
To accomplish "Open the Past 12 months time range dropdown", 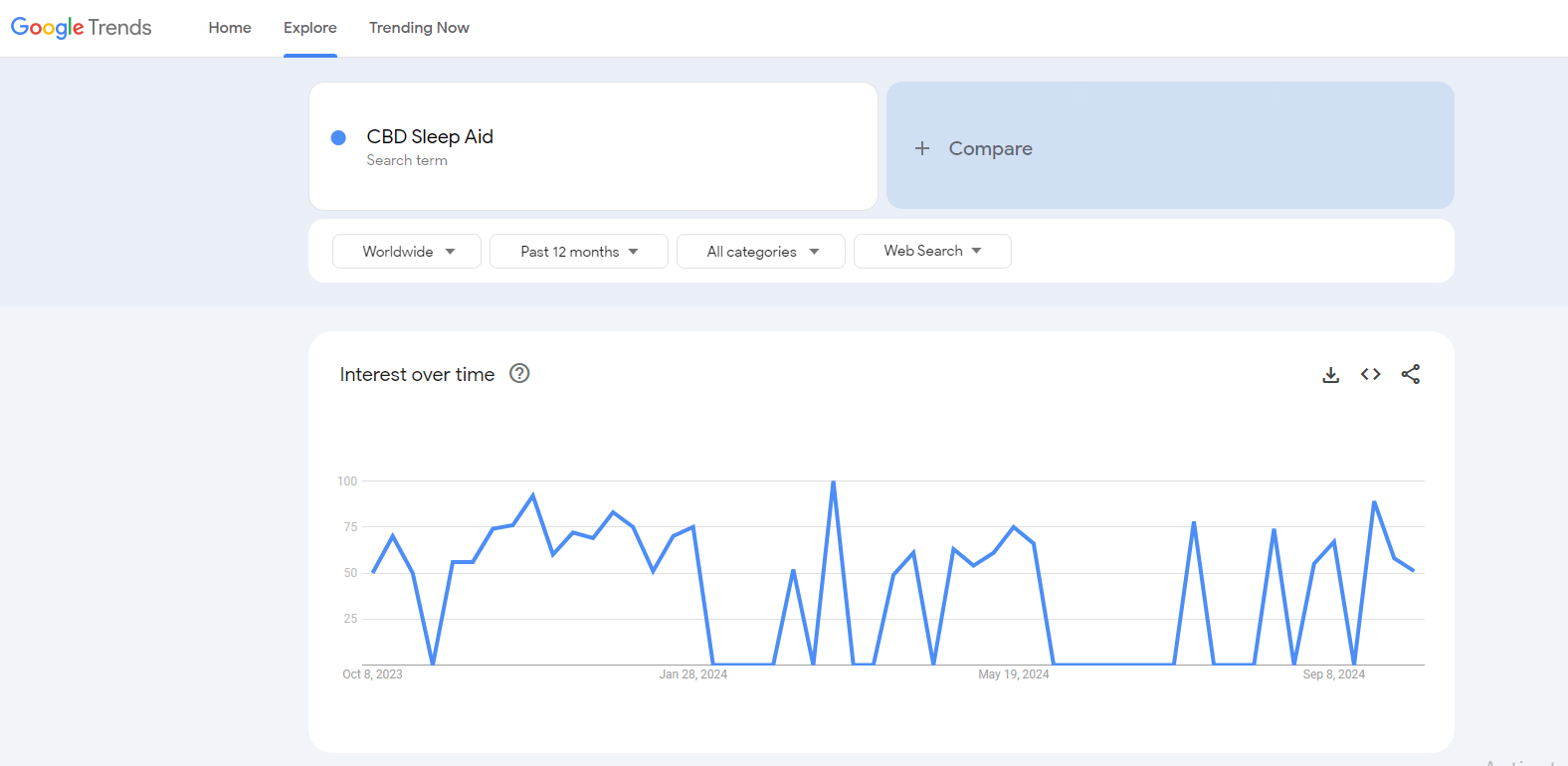I will click(579, 252).
